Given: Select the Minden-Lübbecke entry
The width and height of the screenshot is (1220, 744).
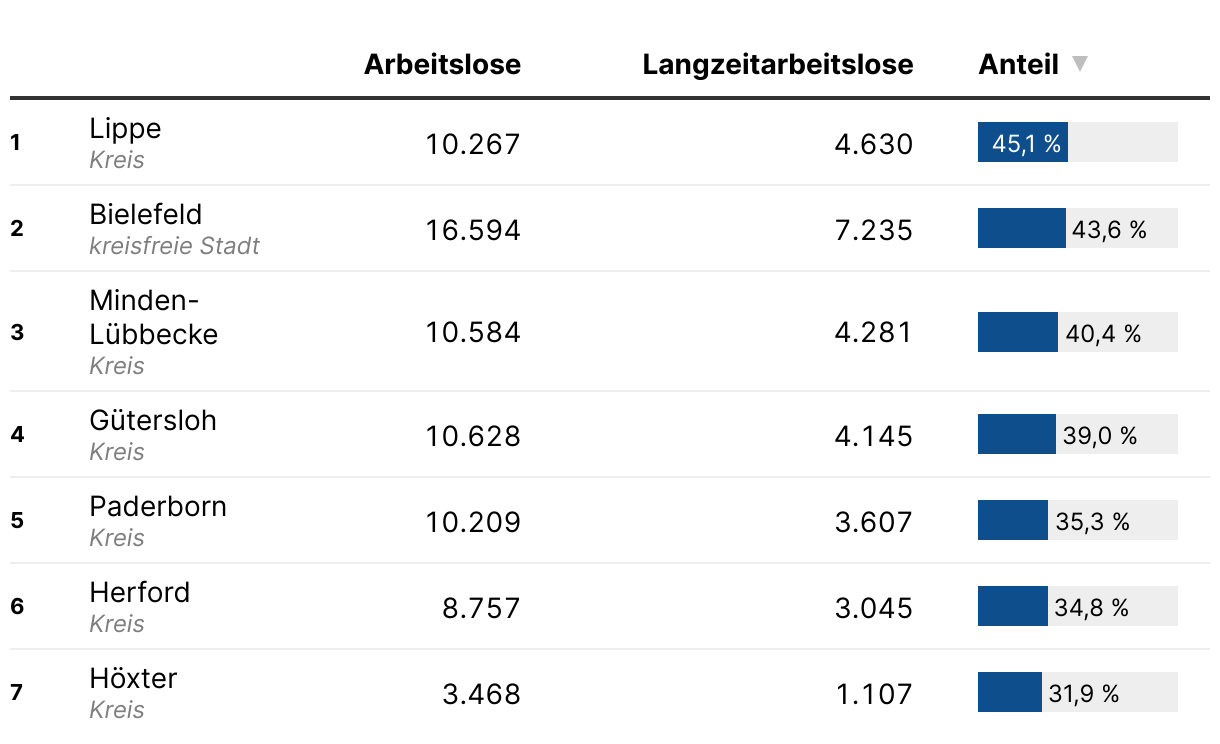Looking at the screenshot, I should coord(153,317).
